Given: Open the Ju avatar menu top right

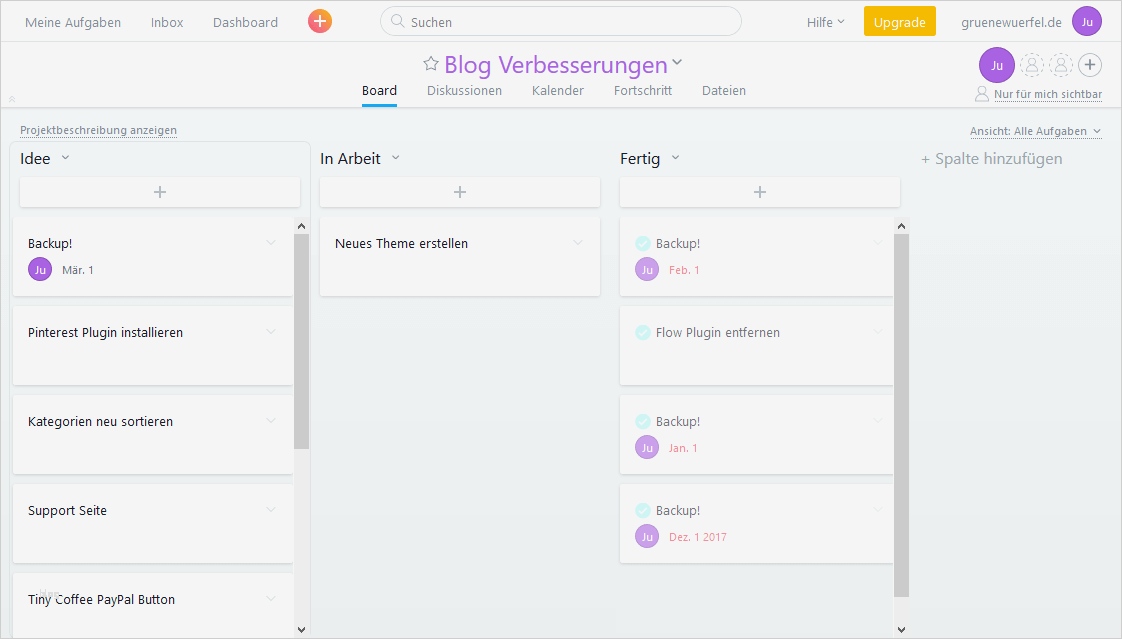Looking at the screenshot, I should [1087, 21].
